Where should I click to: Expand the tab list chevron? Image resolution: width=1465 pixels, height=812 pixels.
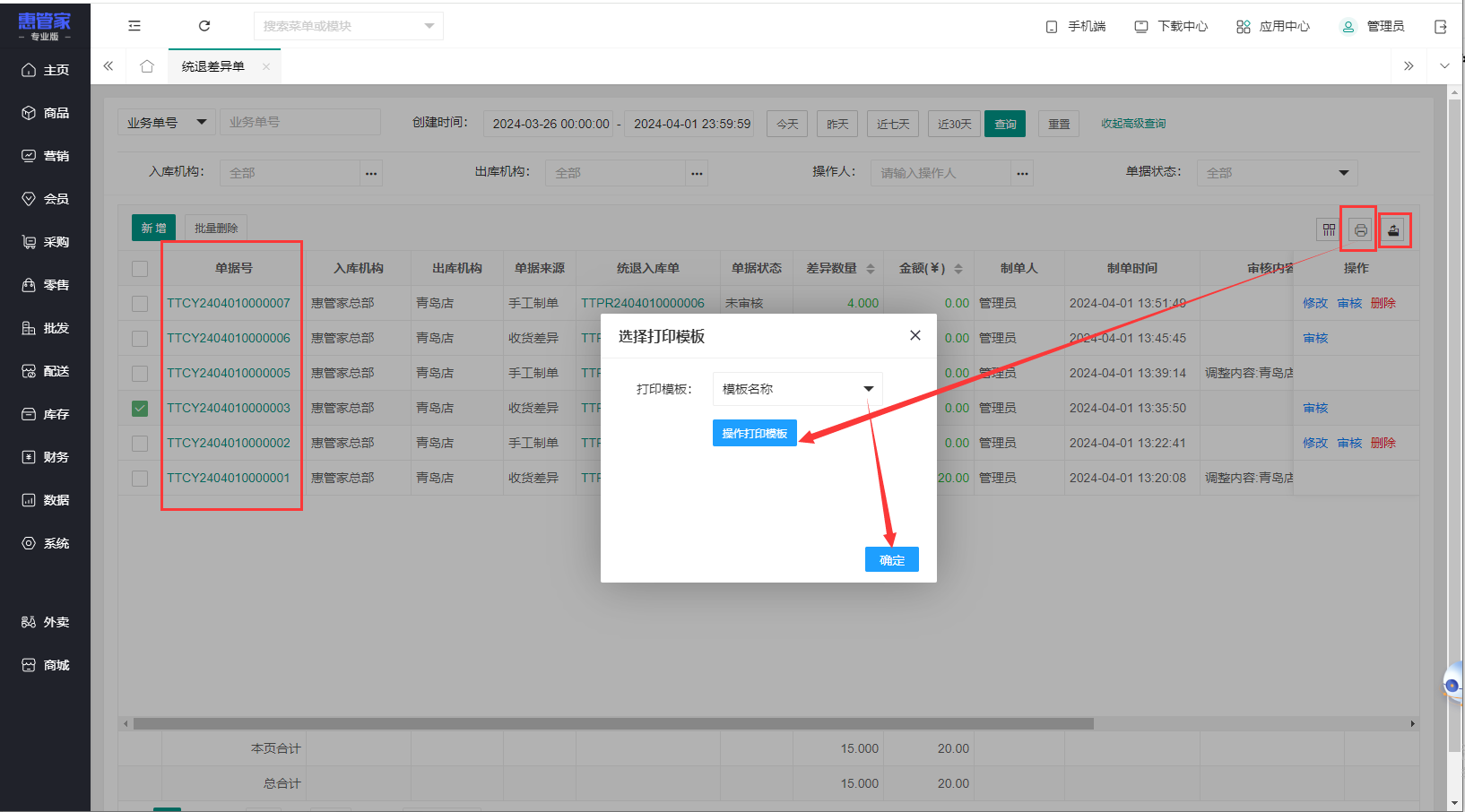click(x=1444, y=66)
